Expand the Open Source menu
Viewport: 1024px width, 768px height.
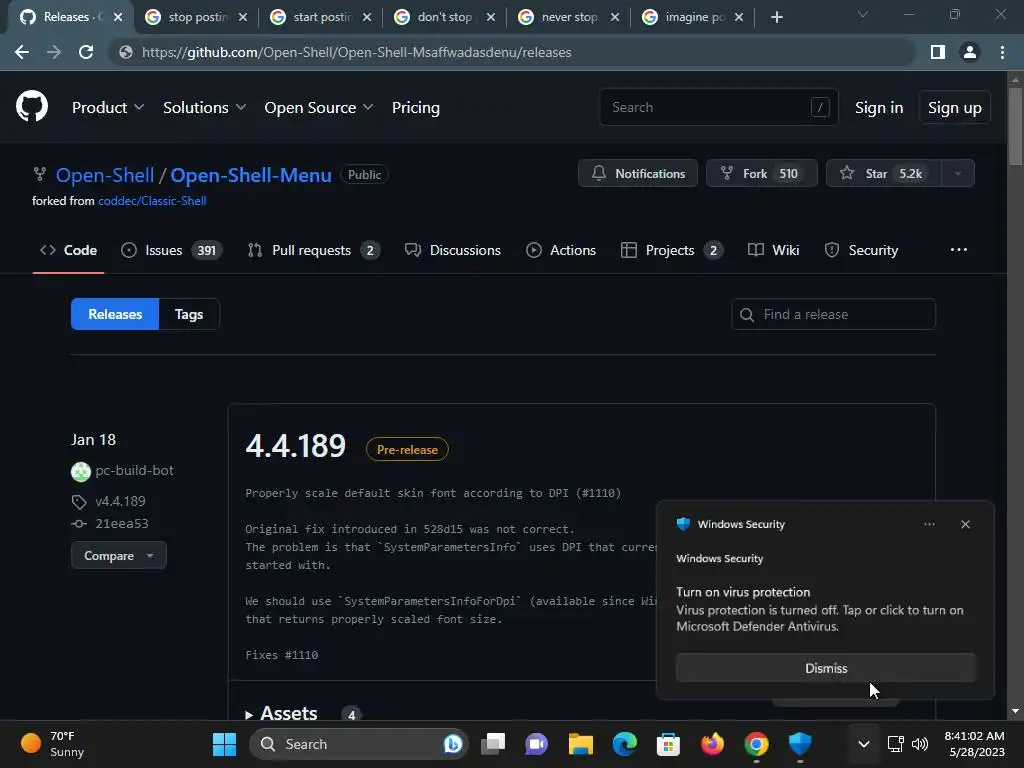[x=319, y=108]
